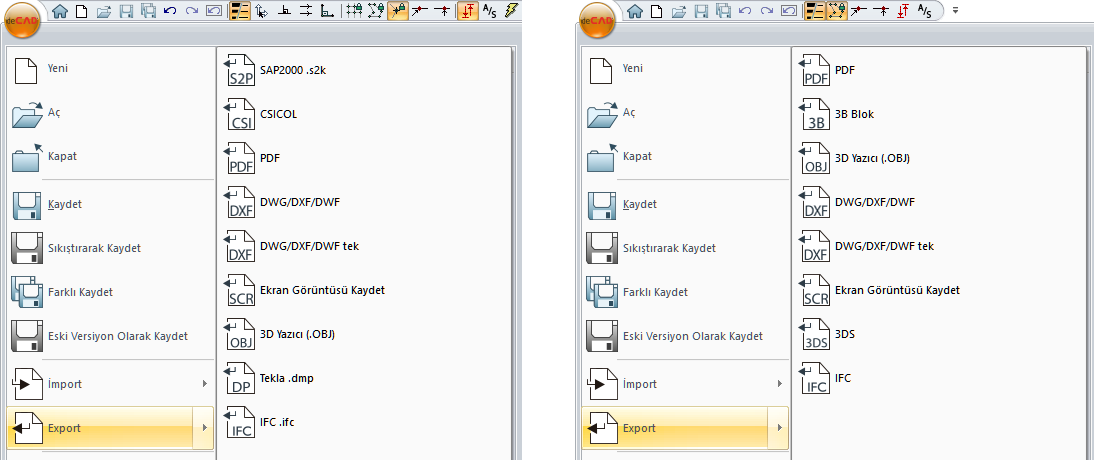The image size is (1094, 460).
Task: Select the 3B Blok export option
Action: [x=853, y=114]
